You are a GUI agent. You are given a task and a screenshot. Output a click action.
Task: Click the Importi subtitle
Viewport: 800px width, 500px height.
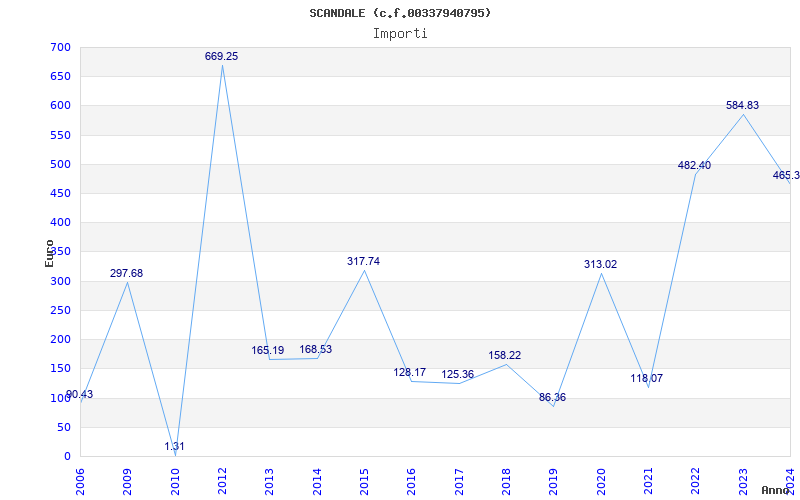click(x=400, y=34)
